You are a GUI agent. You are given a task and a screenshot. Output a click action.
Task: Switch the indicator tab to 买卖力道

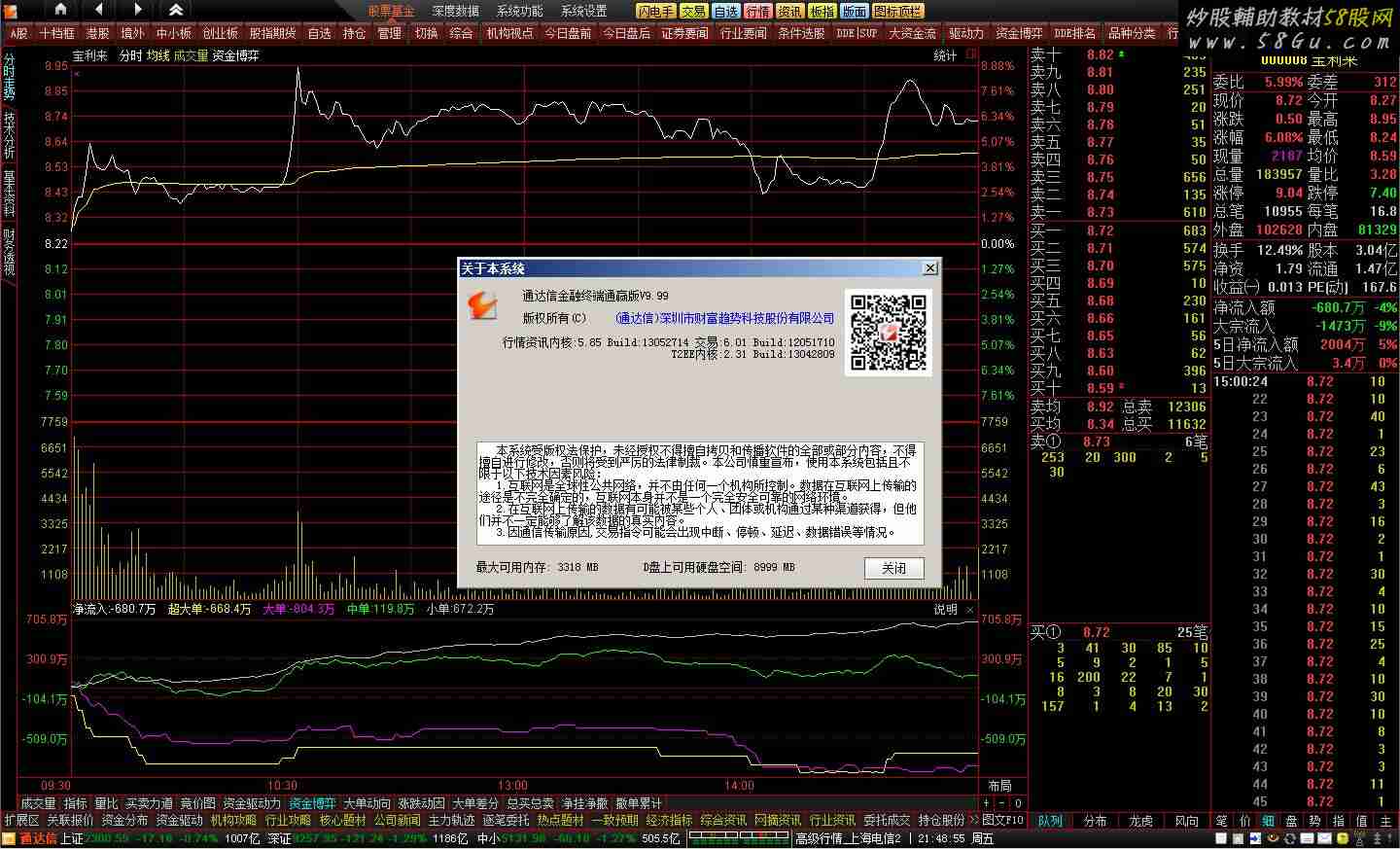coord(149,803)
